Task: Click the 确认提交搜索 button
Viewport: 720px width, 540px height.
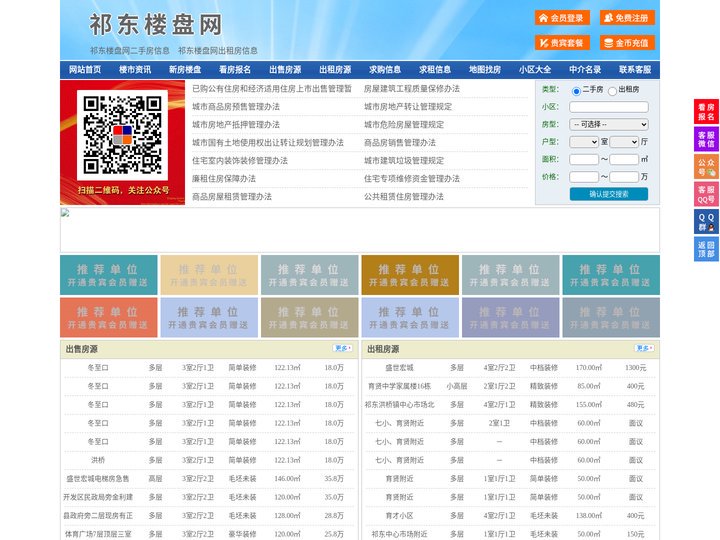Action: 609,194
